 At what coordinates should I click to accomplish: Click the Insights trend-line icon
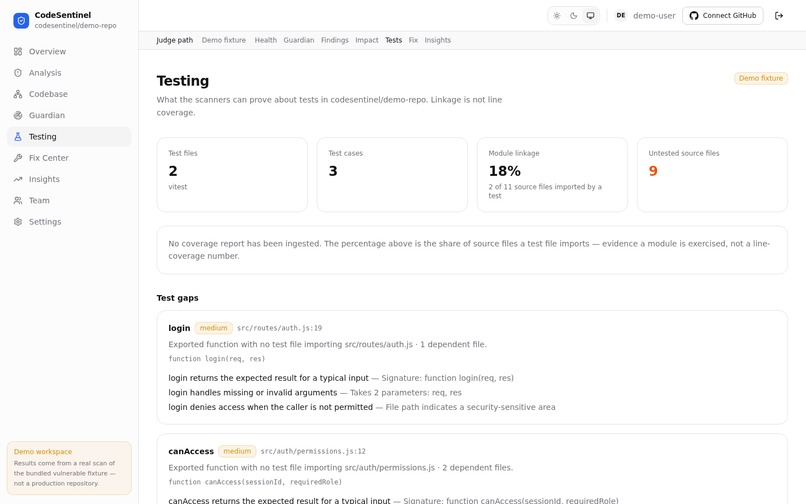[x=18, y=179]
